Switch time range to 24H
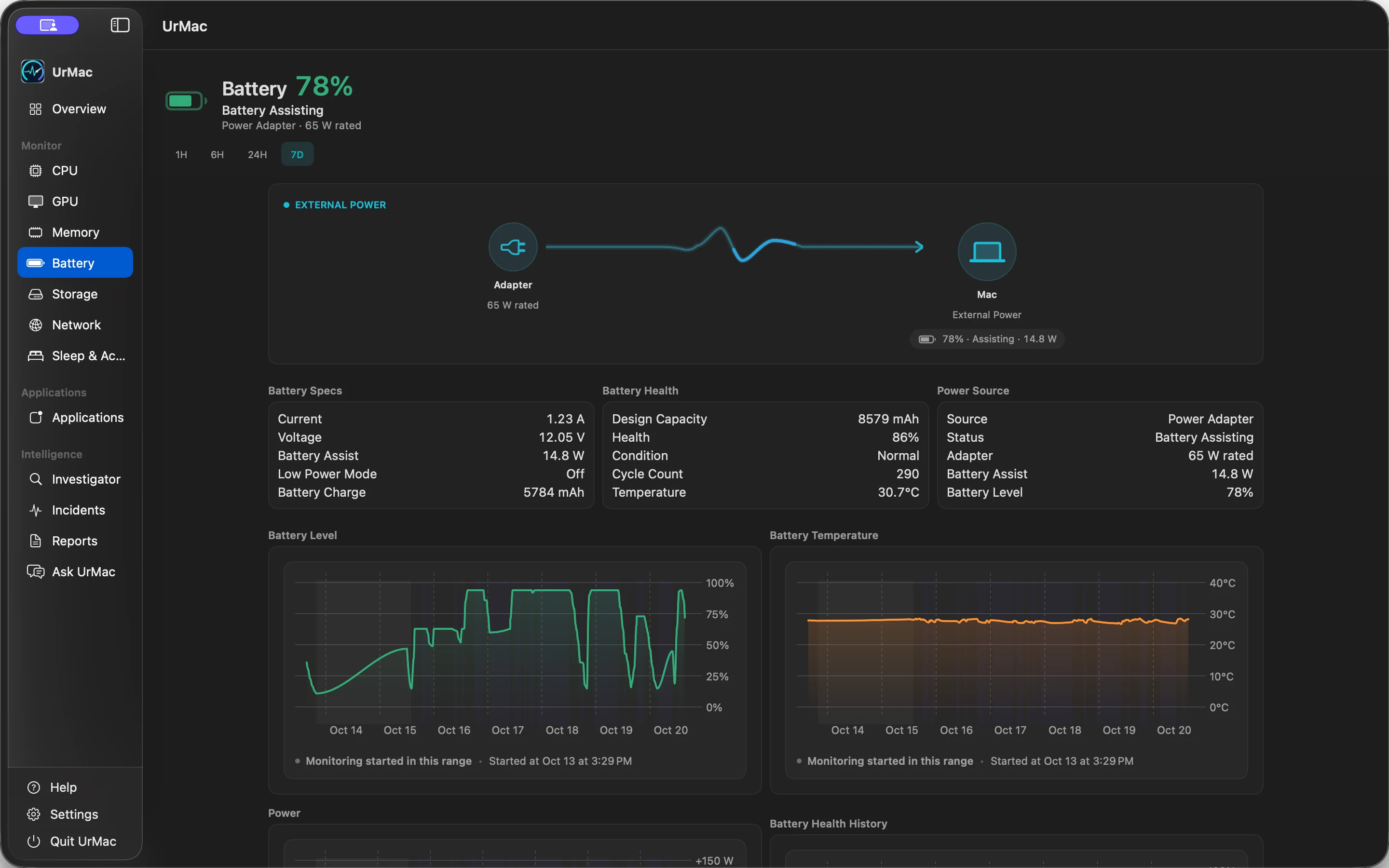 257,154
